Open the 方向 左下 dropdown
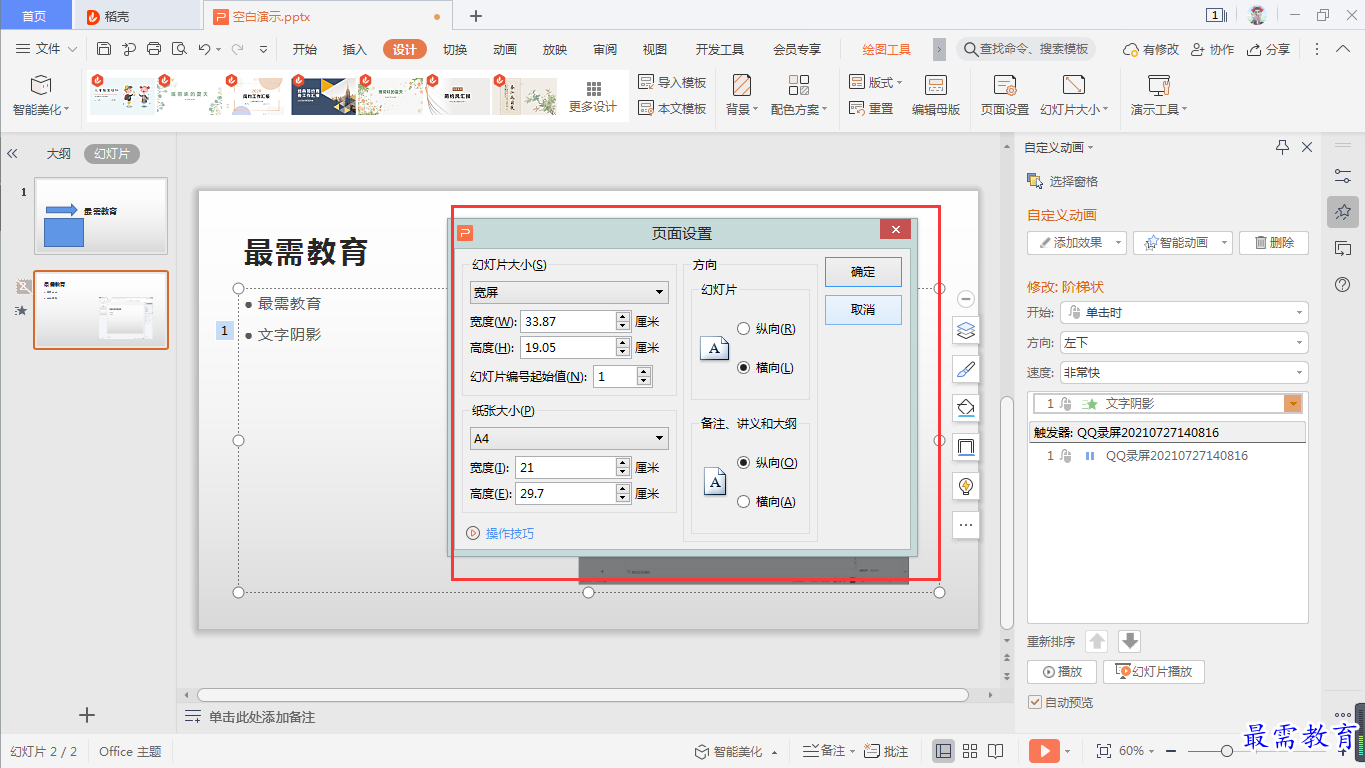The width and height of the screenshot is (1365, 768). (x=1184, y=342)
